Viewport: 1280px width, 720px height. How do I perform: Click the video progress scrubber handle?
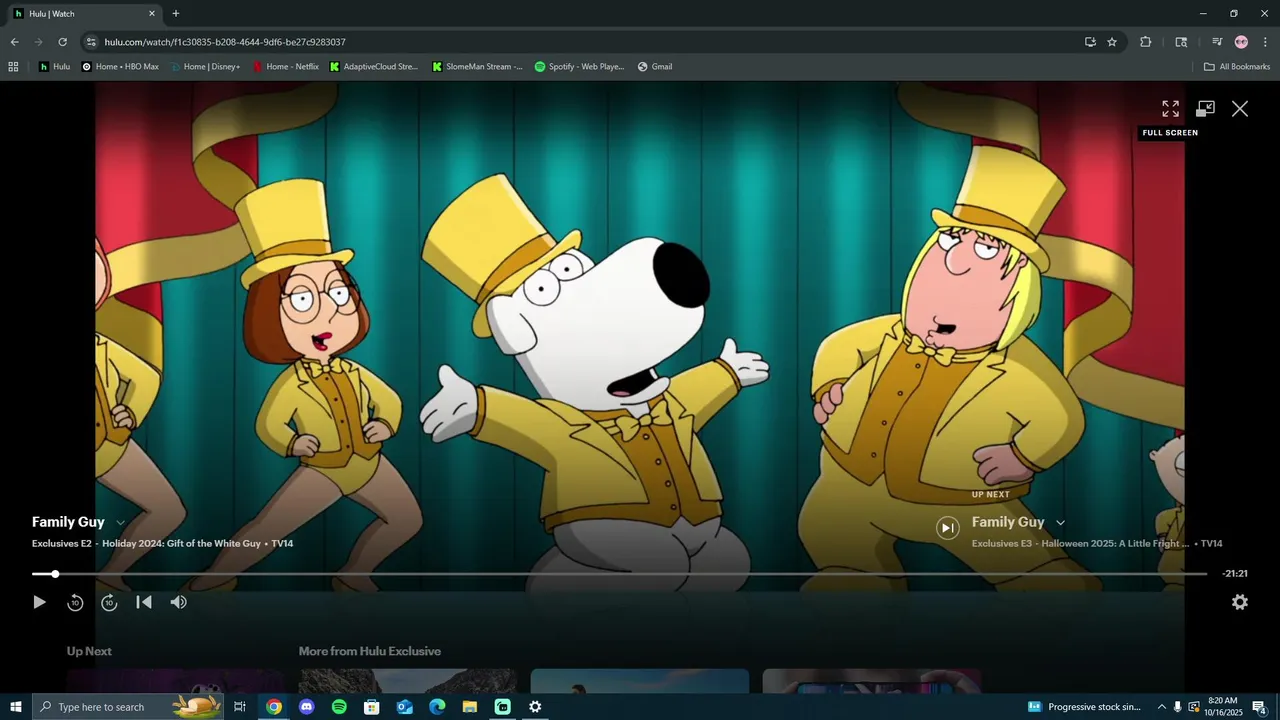(x=55, y=574)
